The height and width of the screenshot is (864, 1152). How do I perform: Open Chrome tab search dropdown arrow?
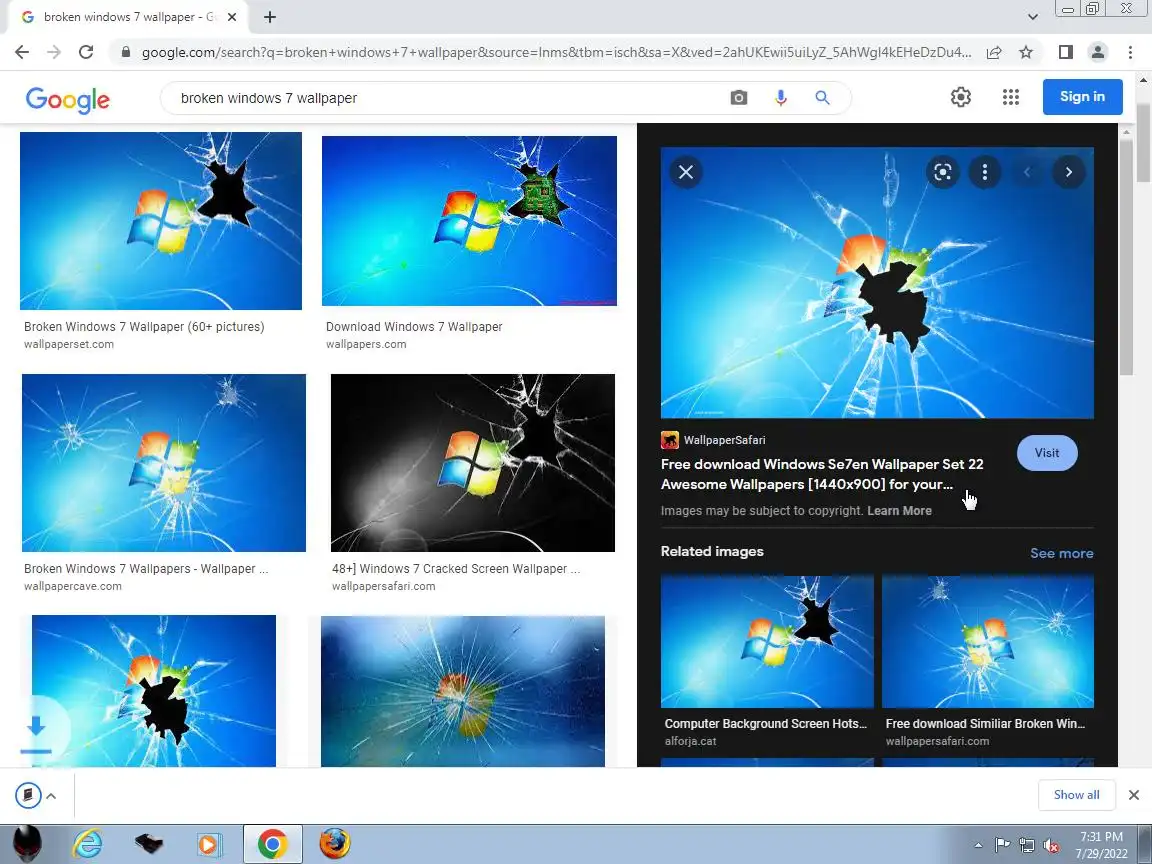[x=1032, y=16]
